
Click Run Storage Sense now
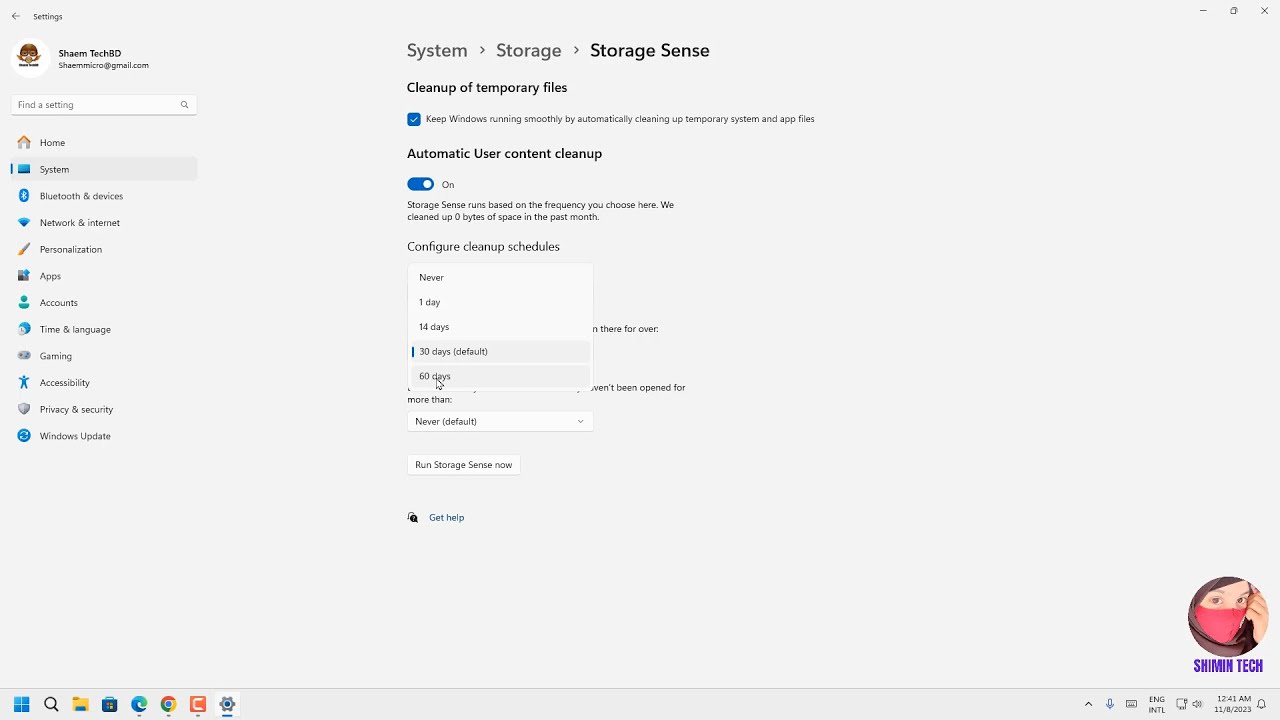463,465
